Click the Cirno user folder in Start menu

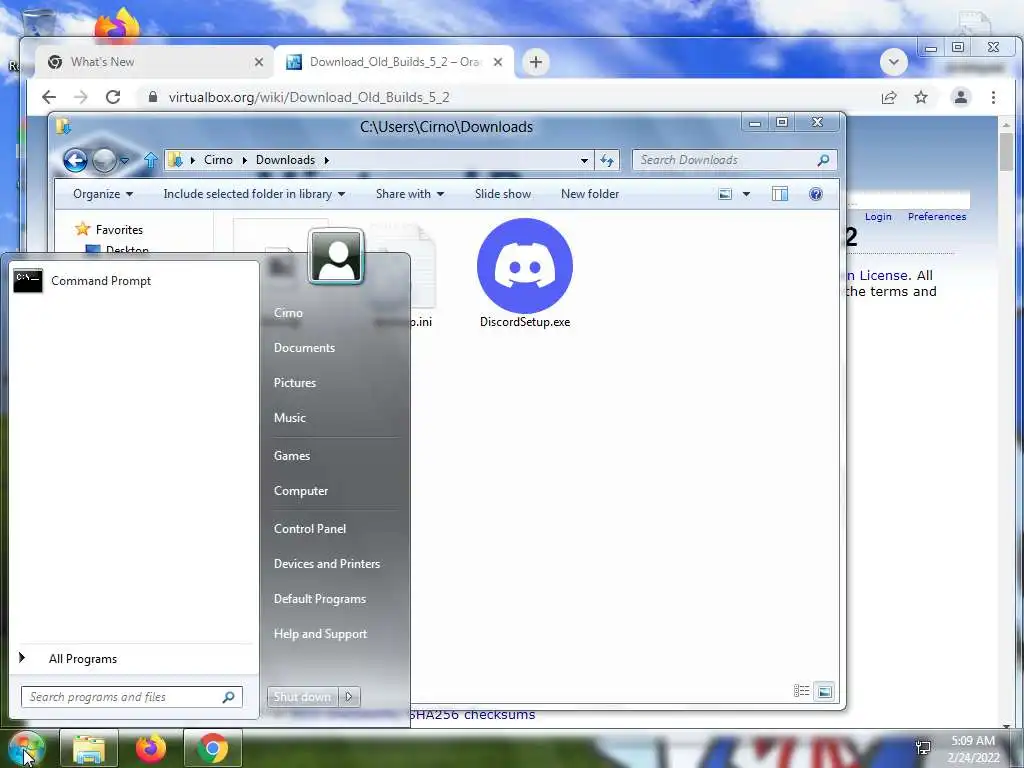click(x=288, y=313)
